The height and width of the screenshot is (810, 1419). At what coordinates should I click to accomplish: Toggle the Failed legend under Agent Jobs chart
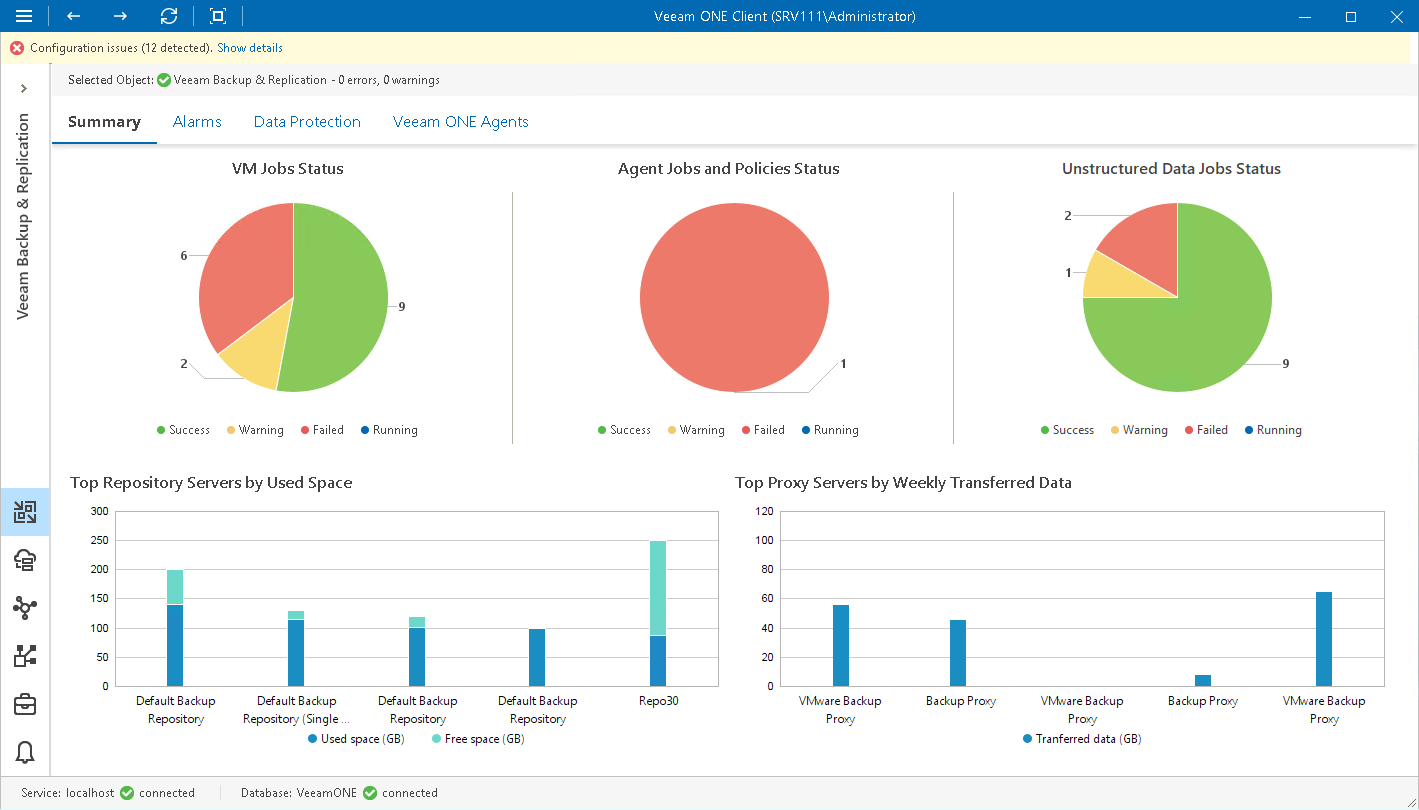[x=762, y=429]
